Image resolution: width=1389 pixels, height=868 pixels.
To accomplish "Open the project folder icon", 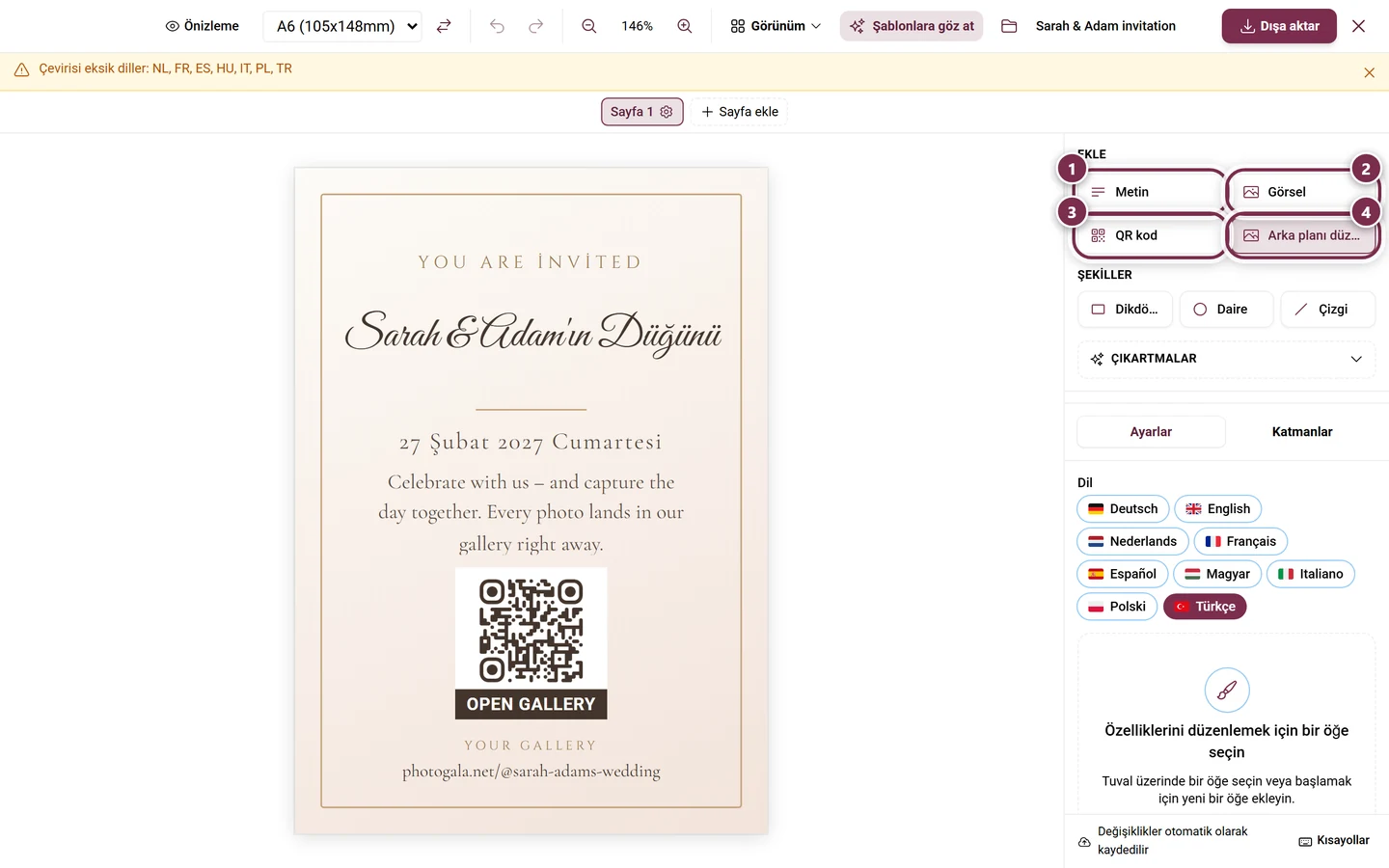I will (1009, 26).
